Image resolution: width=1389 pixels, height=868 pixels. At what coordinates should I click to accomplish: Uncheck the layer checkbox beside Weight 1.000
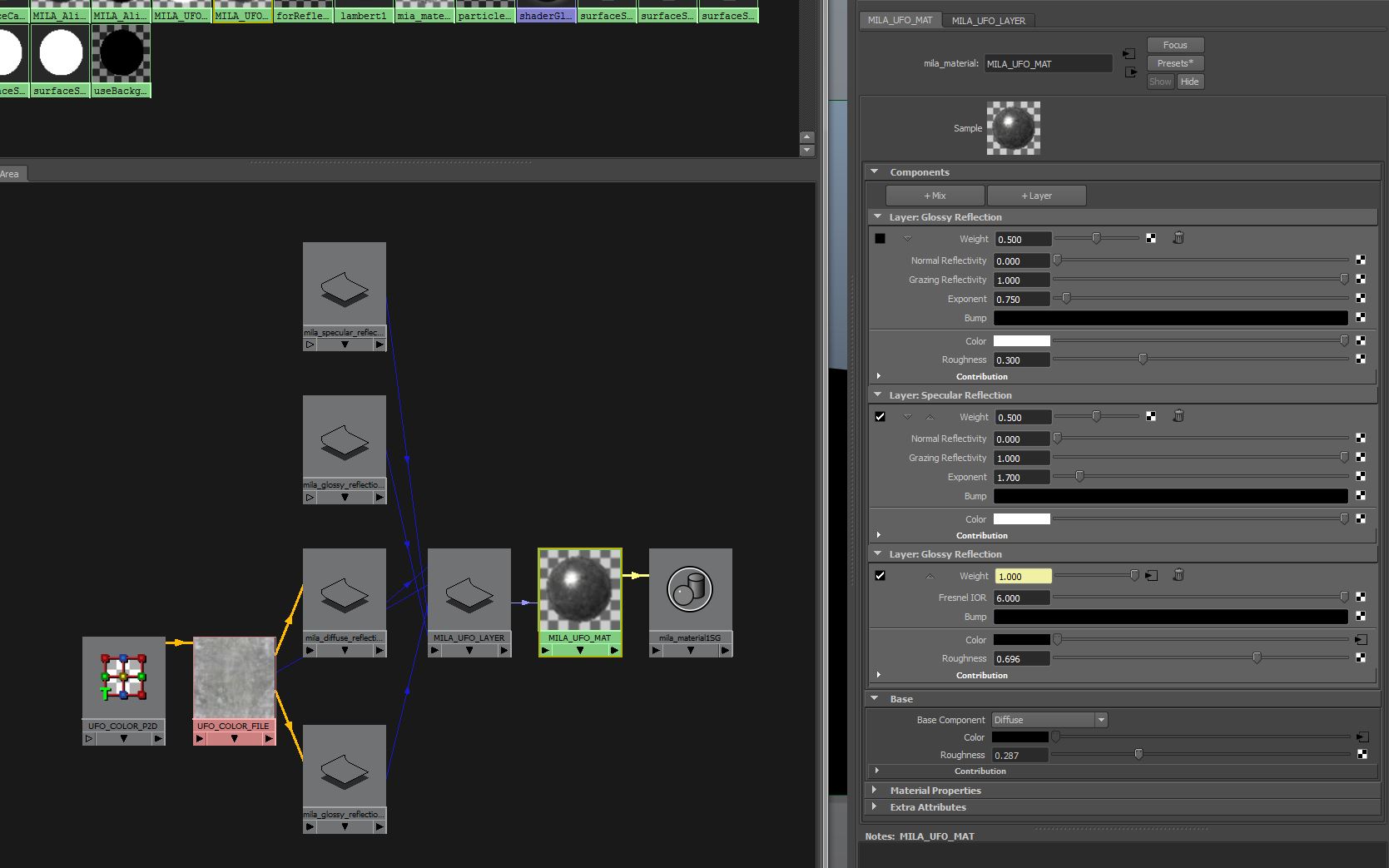tap(880, 576)
